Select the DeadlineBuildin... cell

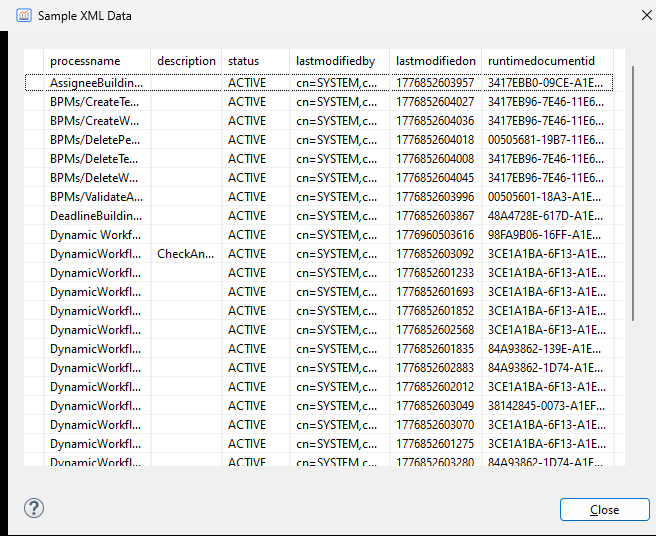[96, 216]
